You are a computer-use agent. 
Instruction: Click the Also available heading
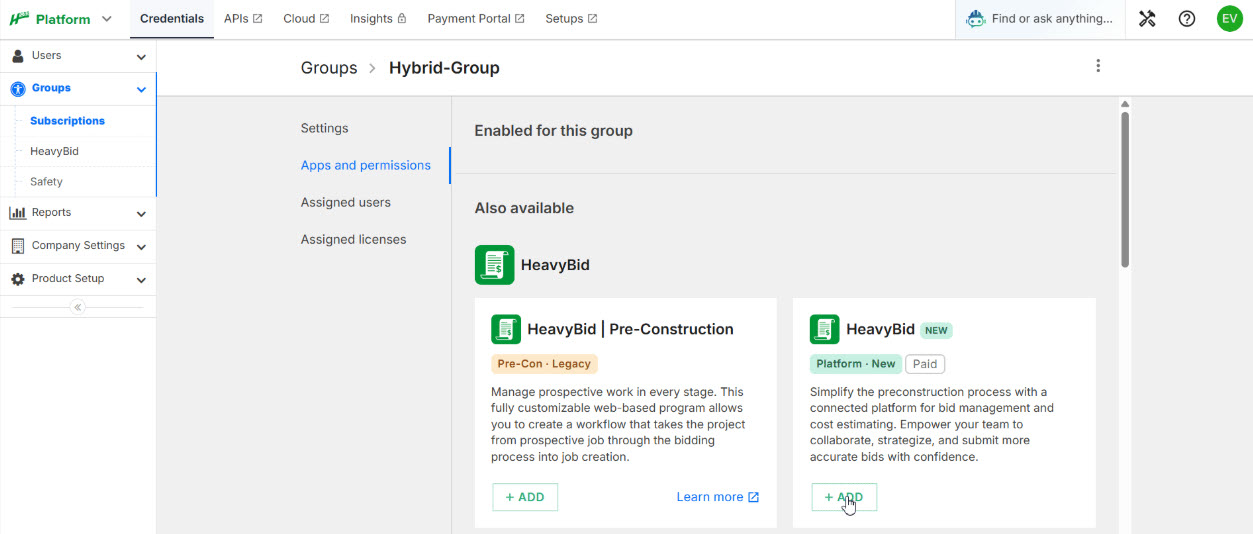[x=524, y=208]
